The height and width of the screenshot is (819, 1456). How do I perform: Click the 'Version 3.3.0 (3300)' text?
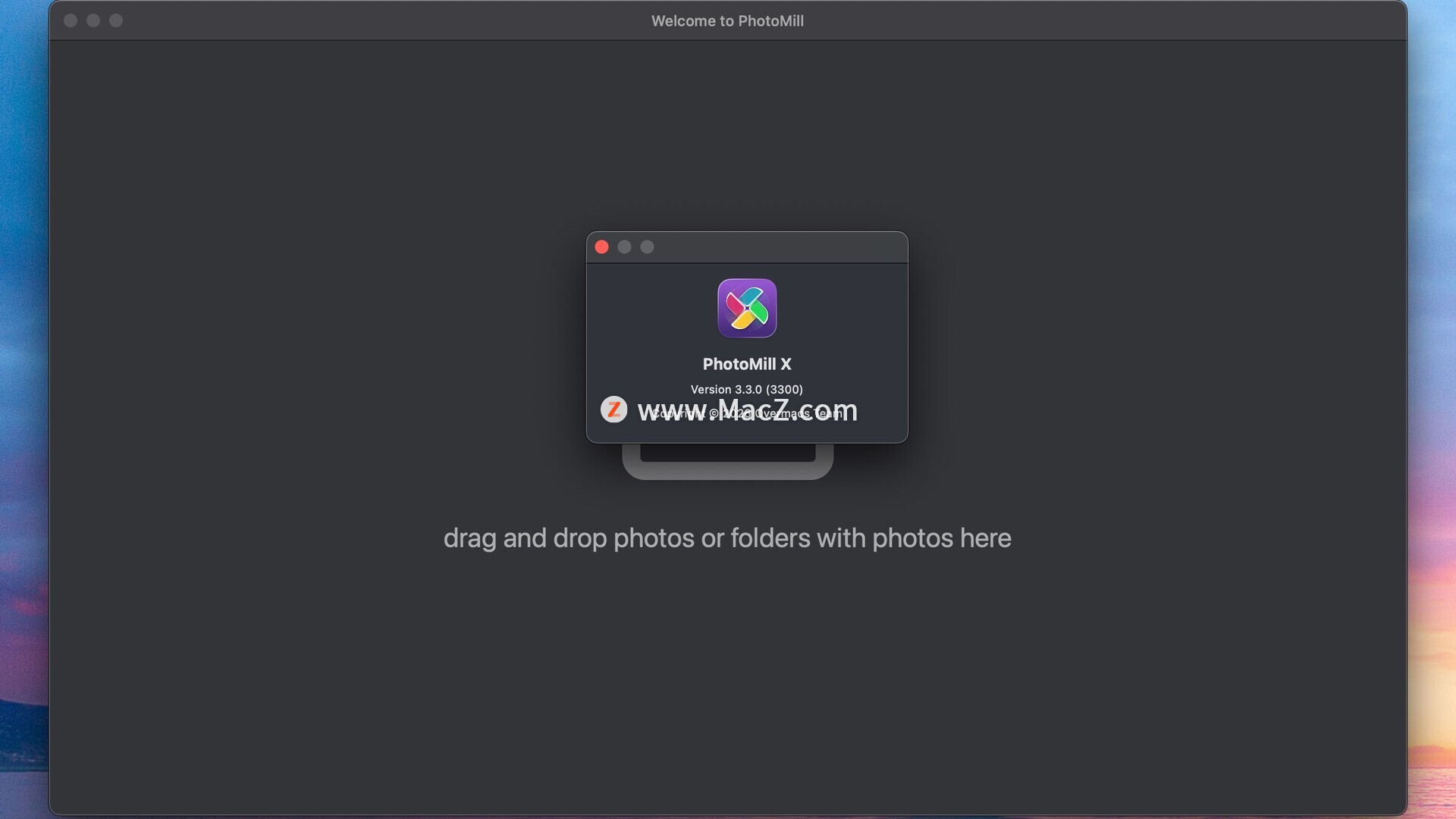coord(746,389)
